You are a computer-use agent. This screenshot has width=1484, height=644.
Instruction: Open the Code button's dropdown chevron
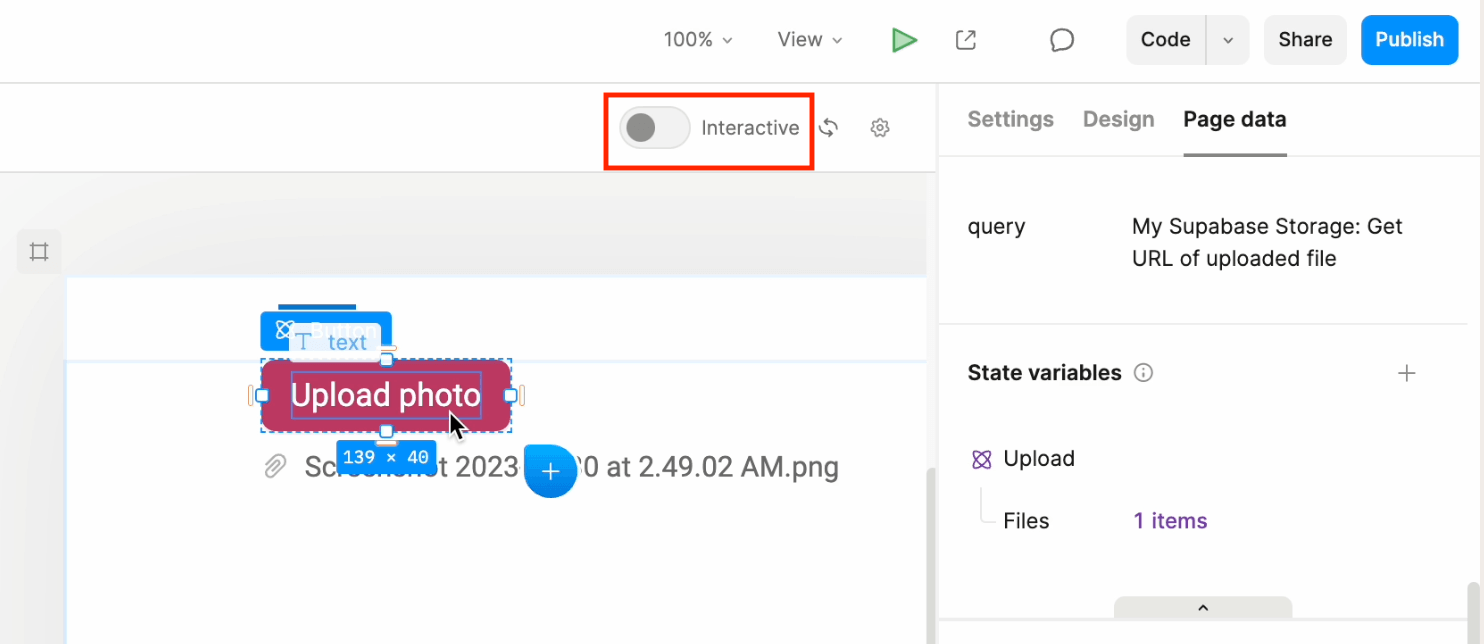(x=1227, y=40)
